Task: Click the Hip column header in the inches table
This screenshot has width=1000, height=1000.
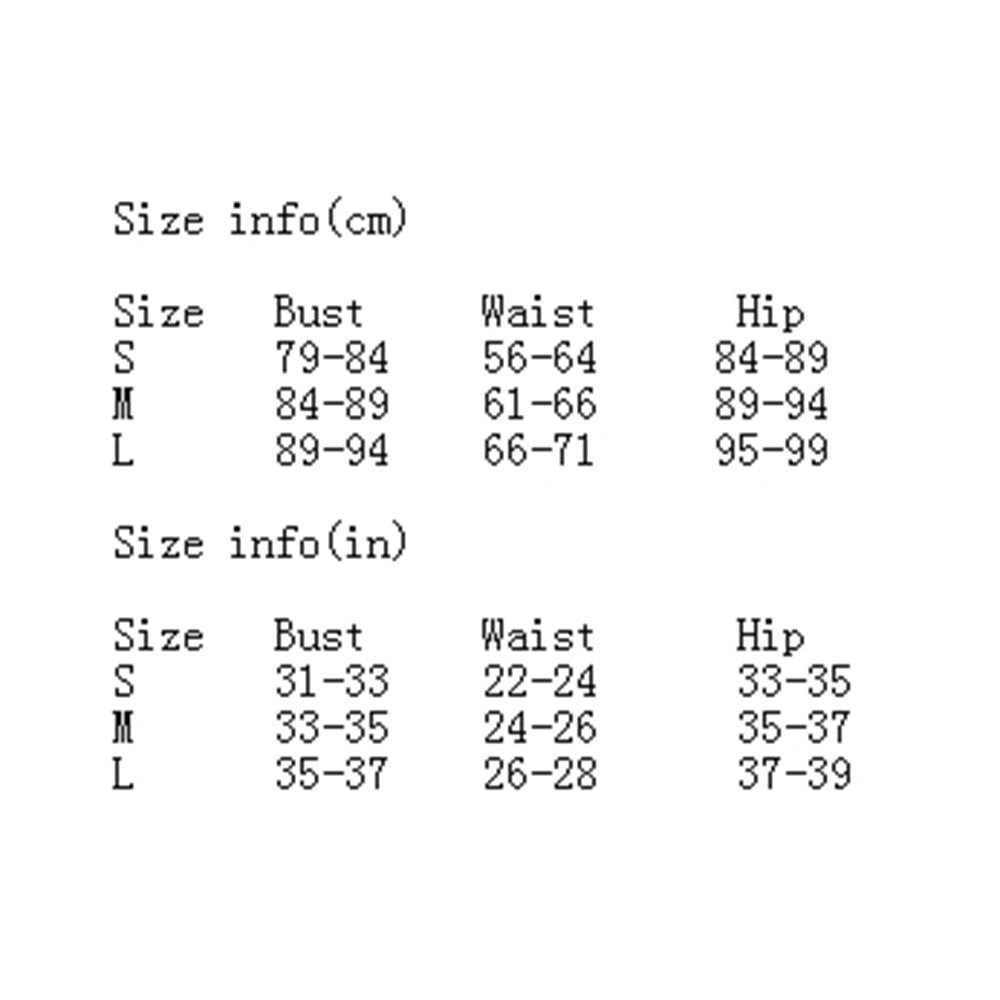Action: 770,636
